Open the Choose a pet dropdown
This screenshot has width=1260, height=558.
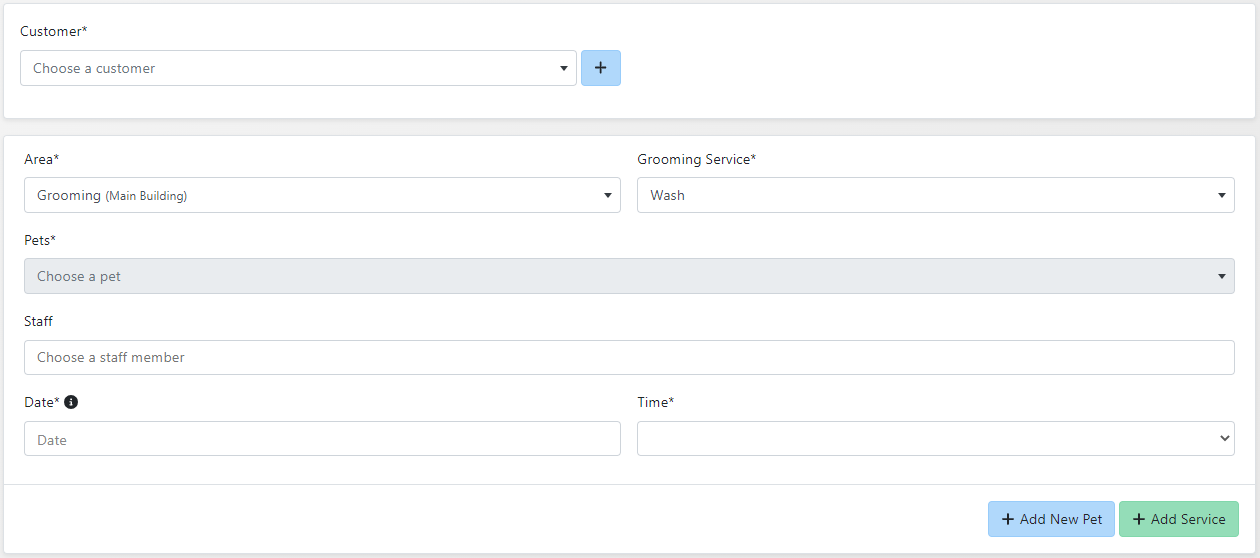pos(620,276)
